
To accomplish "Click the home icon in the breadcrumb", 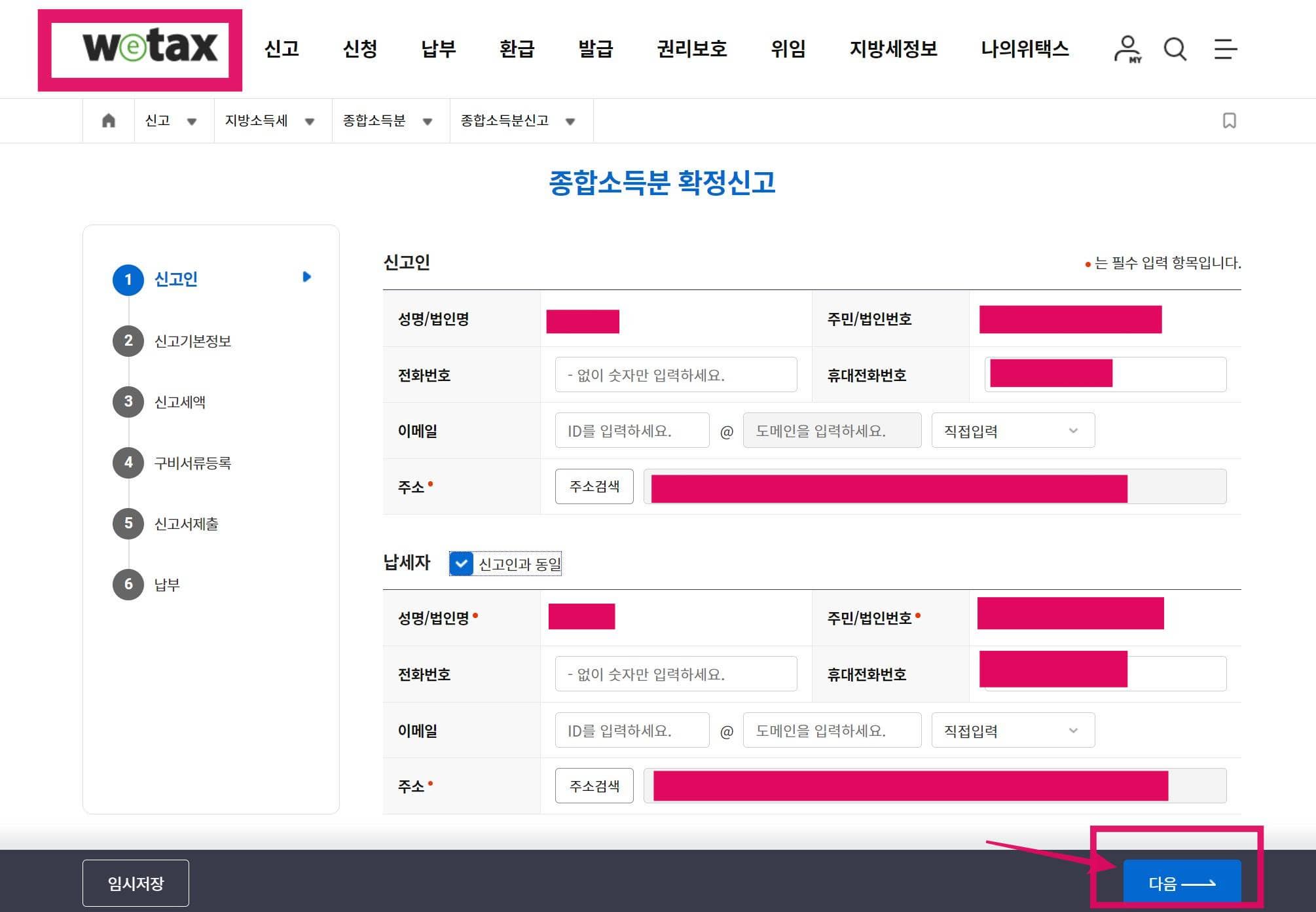I will coord(107,120).
